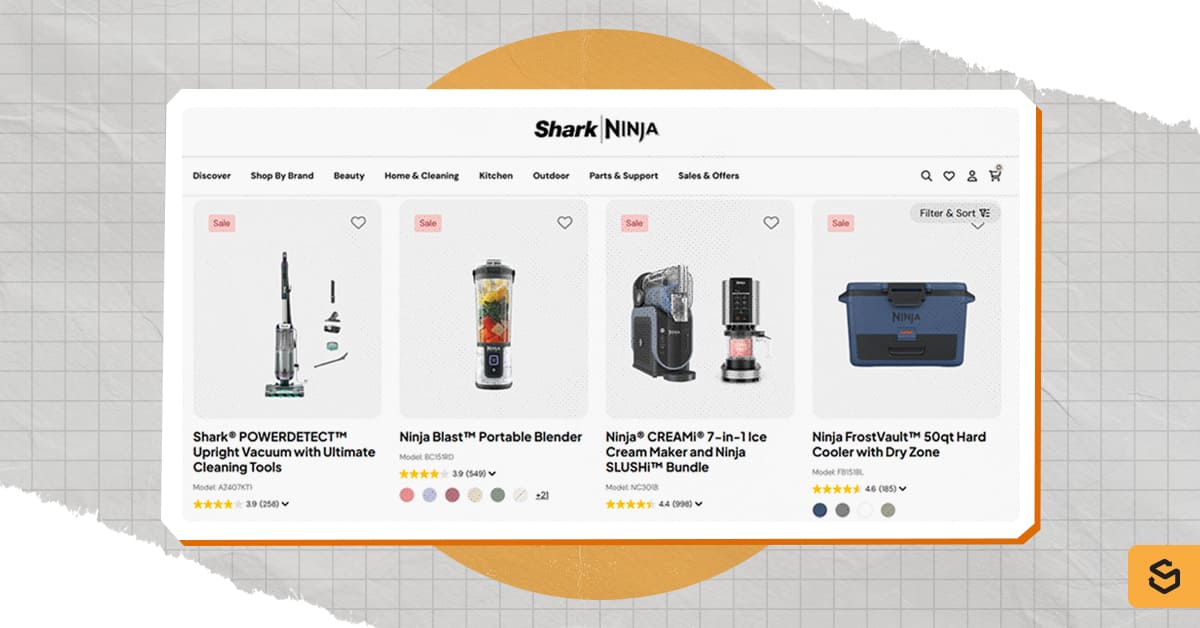Open the Shop By Brand menu
Screen dimensions: 1200x628
[282, 176]
